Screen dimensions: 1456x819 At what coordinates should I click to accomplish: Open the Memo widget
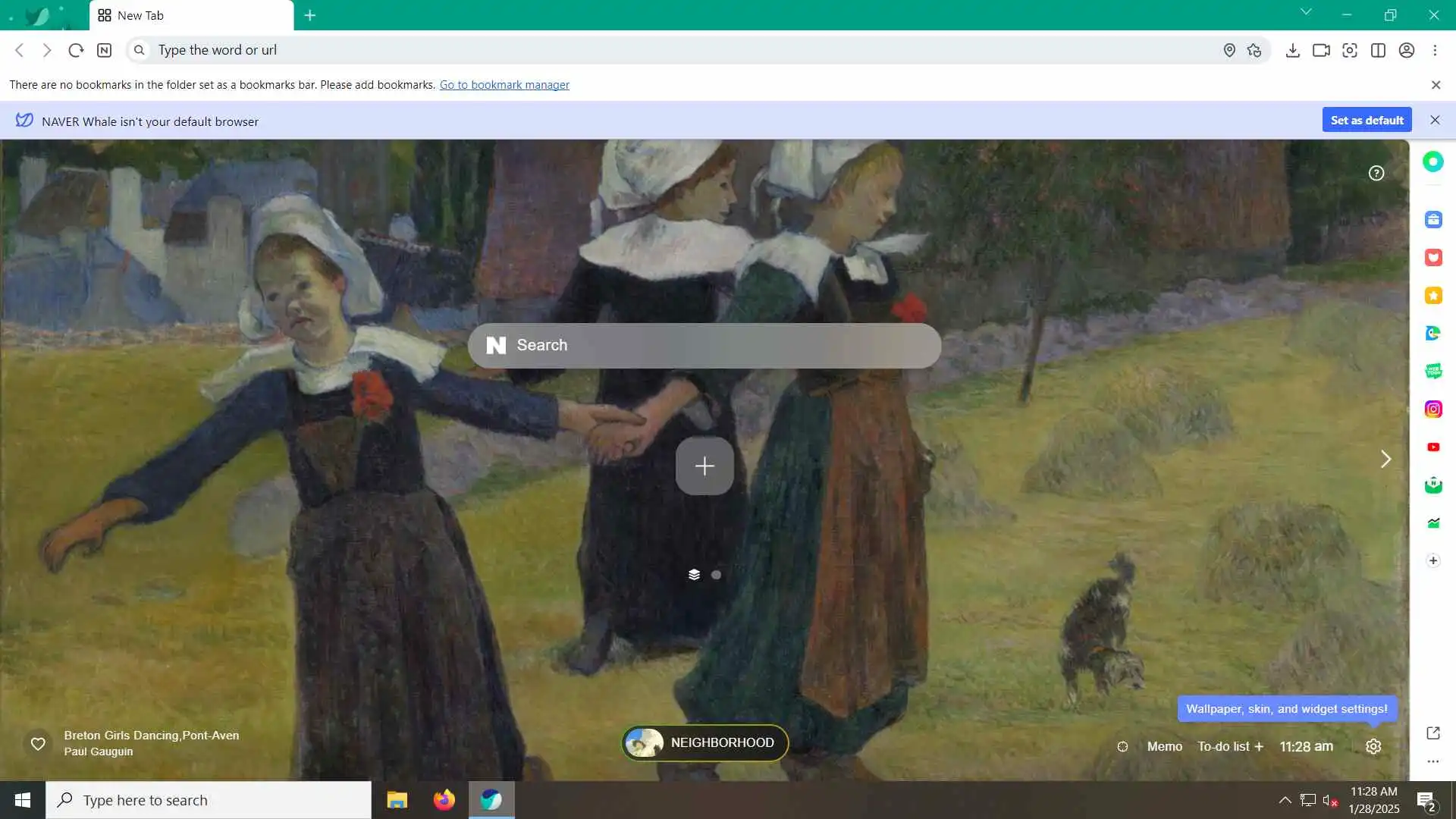[1164, 746]
